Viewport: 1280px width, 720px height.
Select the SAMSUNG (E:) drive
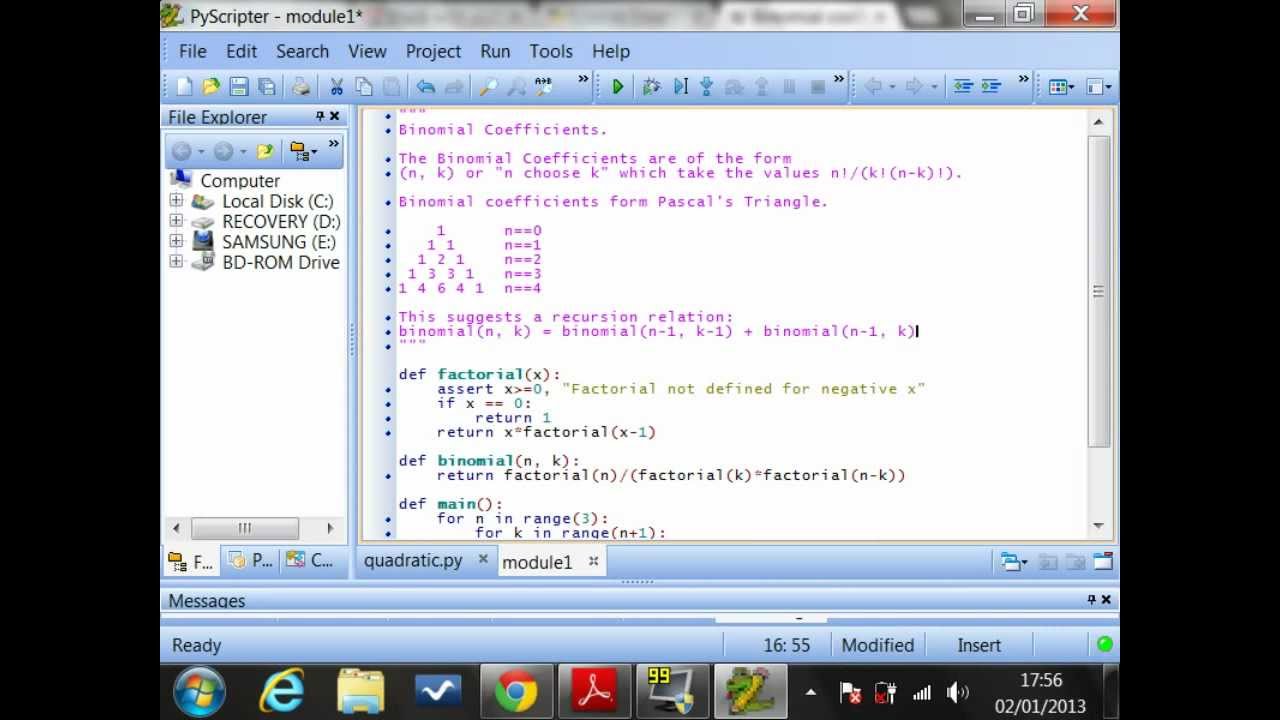coord(279,242)
